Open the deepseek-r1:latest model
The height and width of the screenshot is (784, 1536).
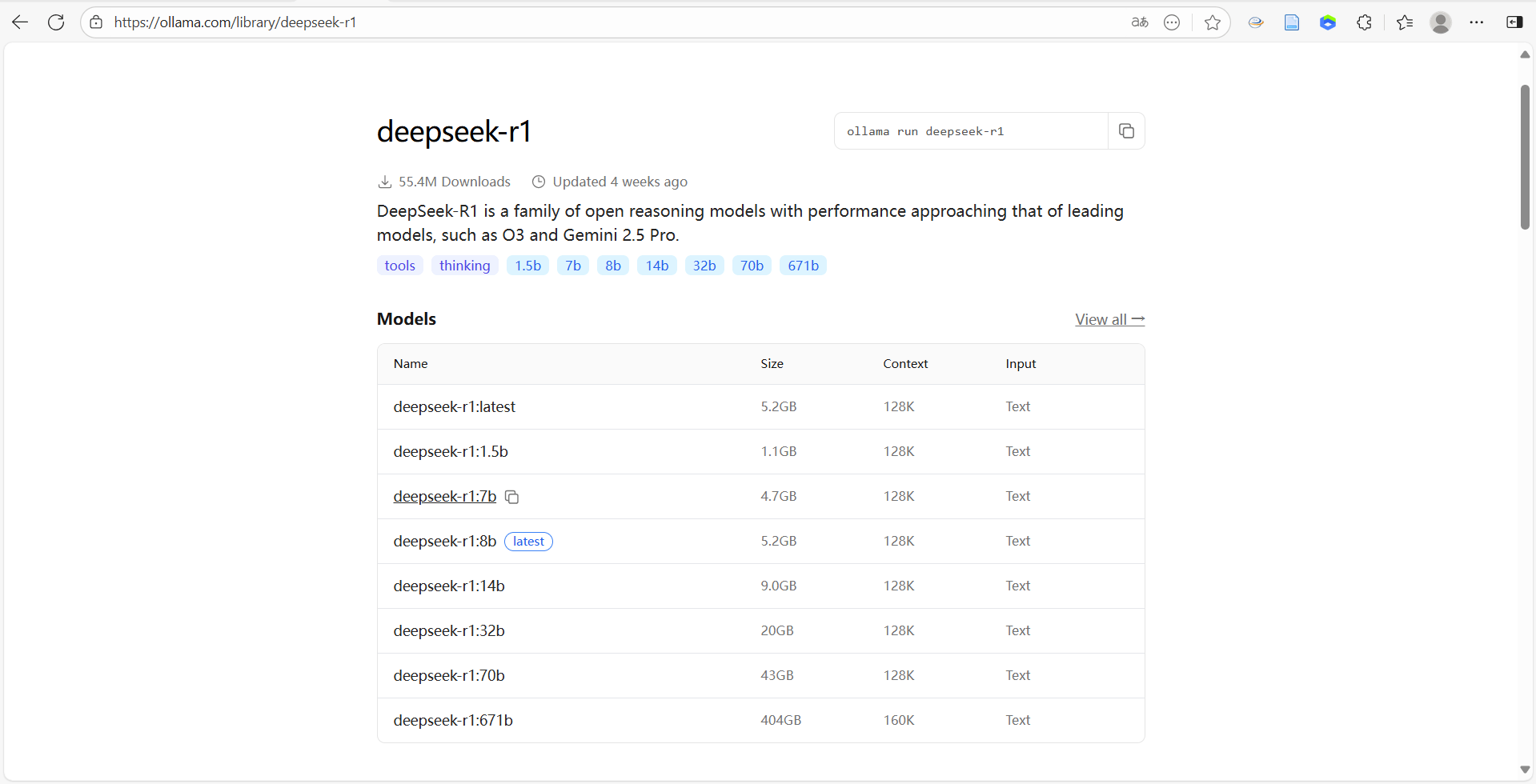point(454,406)
